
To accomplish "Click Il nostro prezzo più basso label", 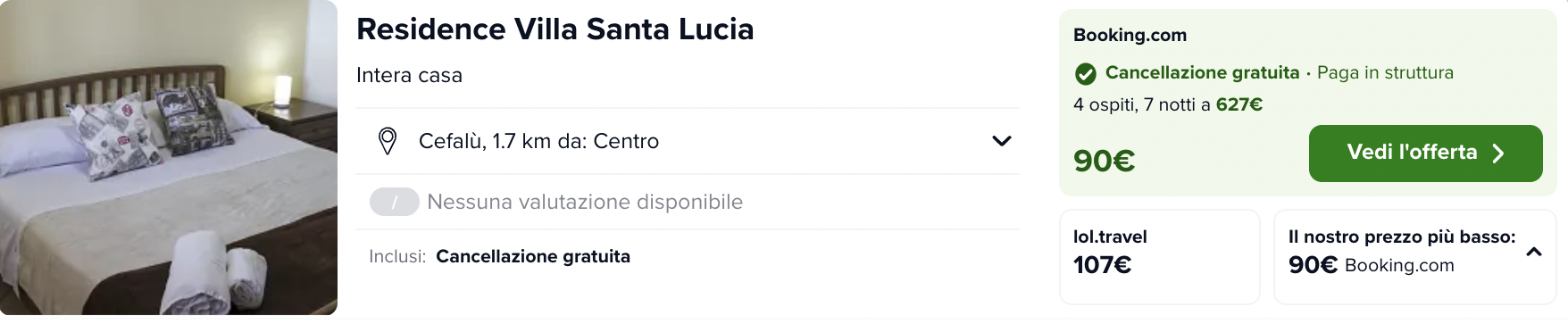I will point(1401,237).
